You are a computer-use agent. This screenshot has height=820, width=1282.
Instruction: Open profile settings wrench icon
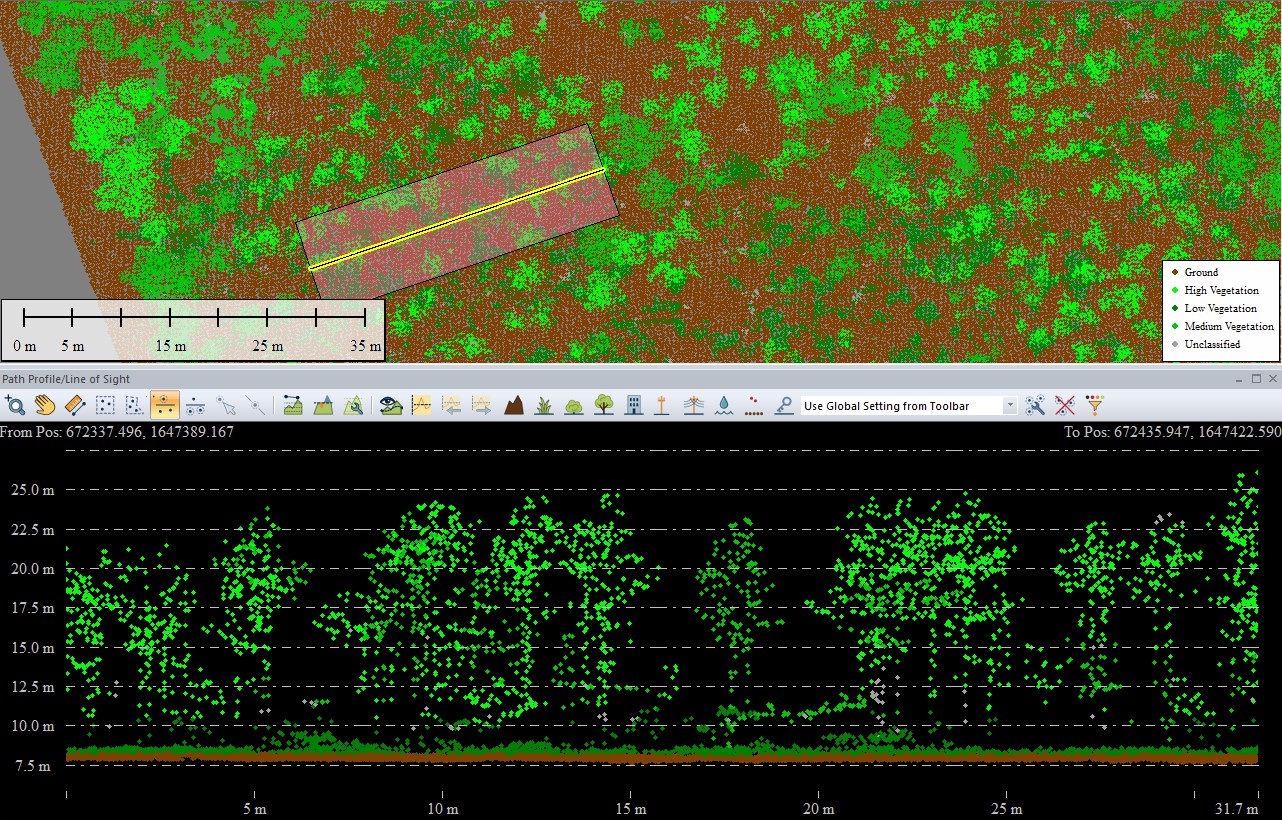[353, 405]
